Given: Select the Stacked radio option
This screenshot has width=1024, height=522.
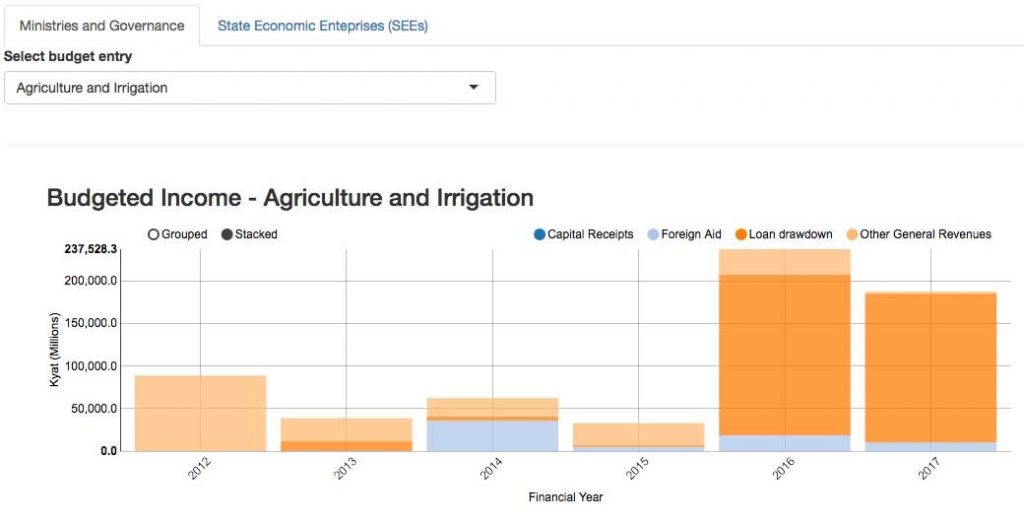Looking at the screenshot, I should [249, 234].
